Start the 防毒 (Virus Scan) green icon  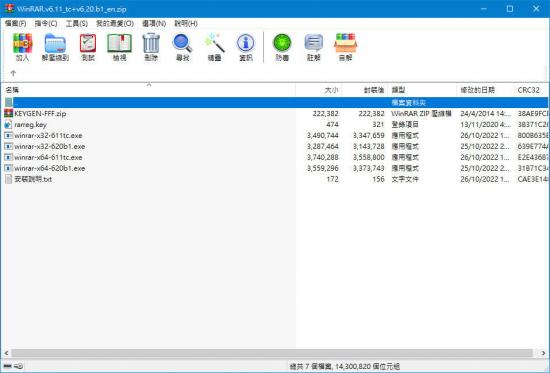click(x=282, y=43)
